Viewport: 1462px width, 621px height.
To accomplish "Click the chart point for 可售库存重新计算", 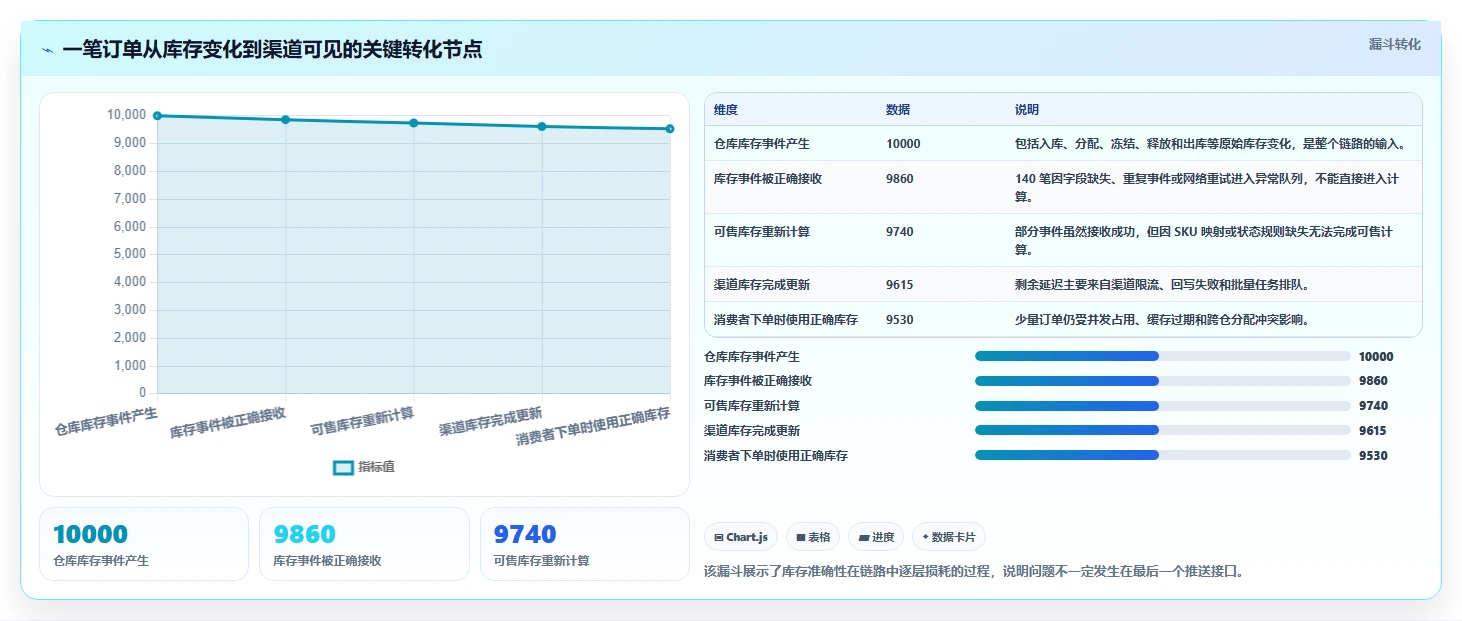I will click(x=414, y=123).
